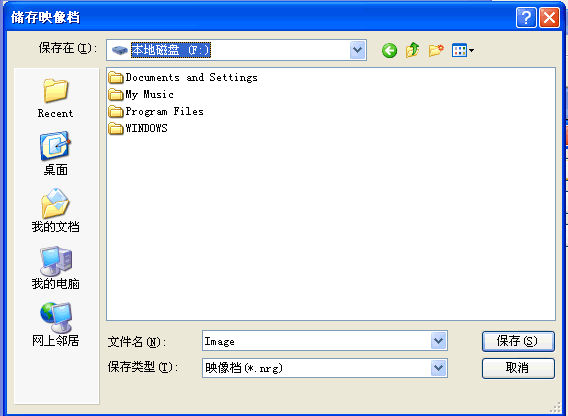
Task: Select the Program Files folder
Action: click(x=156, y=112)
